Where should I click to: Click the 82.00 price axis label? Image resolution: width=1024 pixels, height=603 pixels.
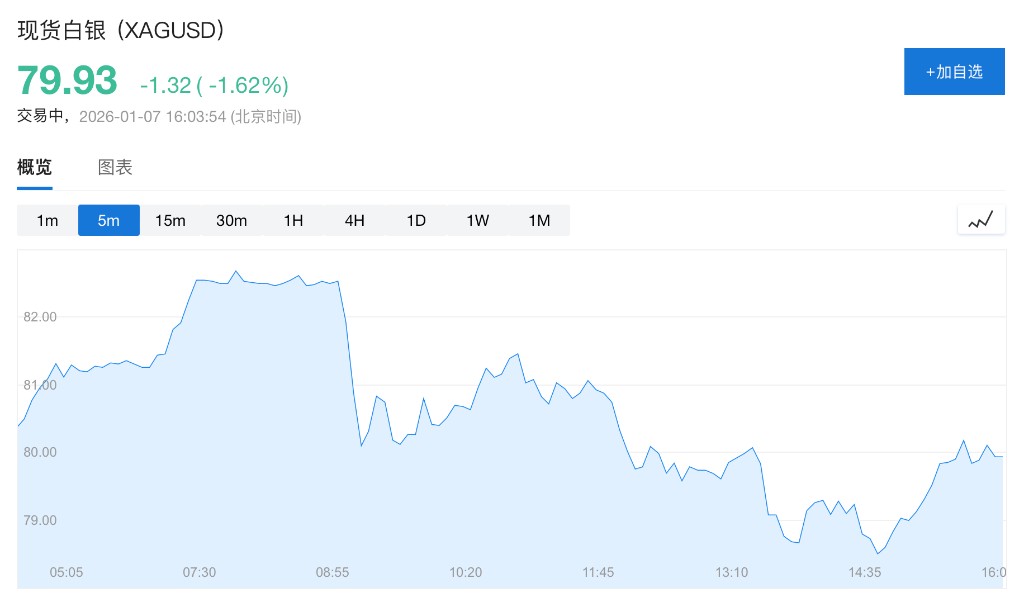pyautogui.click(x=40, y=317)
